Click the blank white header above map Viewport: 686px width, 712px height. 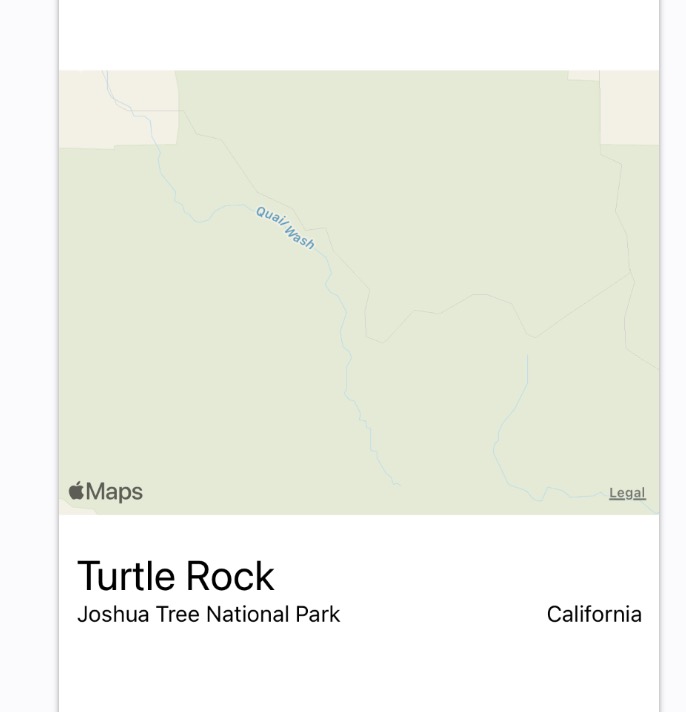click(359, 35)
